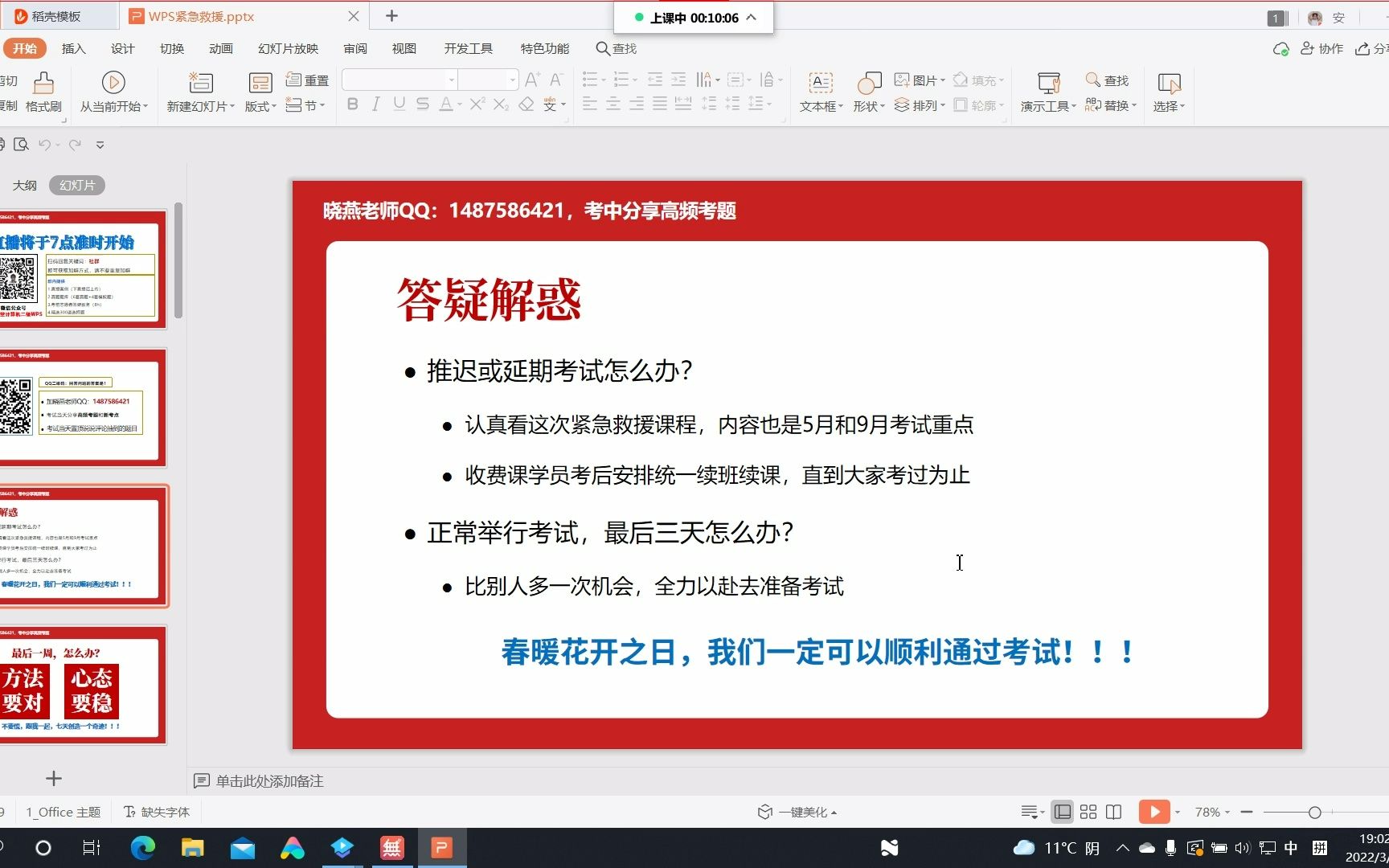Switch to slide sorter view in status bar

[1088, 812]
